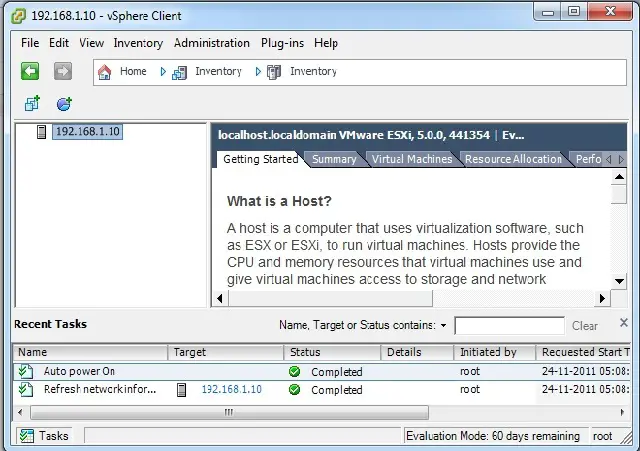Viewport: 640px width, 451px height.
Task: Switch to the Resource Allocation tab
Action: 513,159
